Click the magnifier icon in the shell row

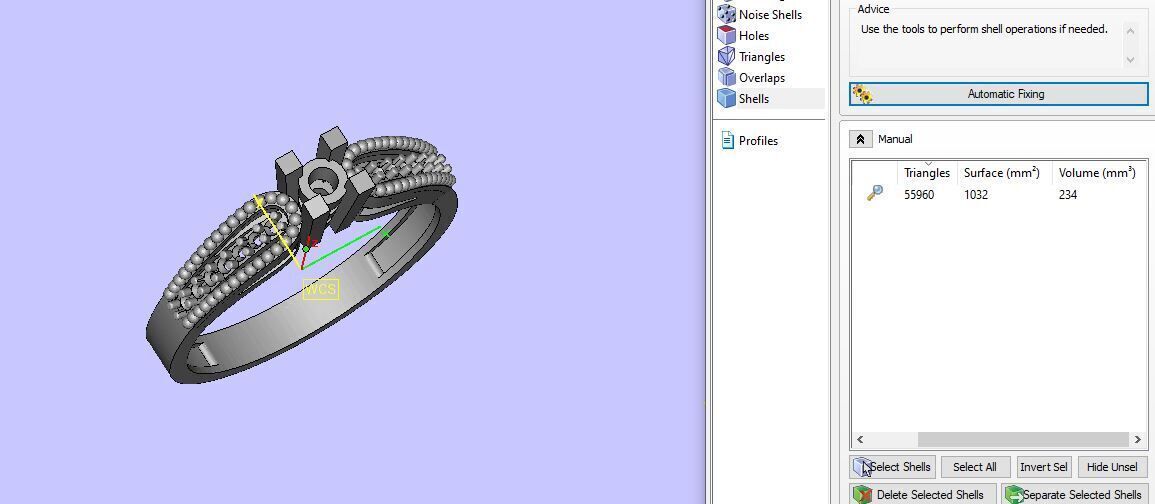874,194
